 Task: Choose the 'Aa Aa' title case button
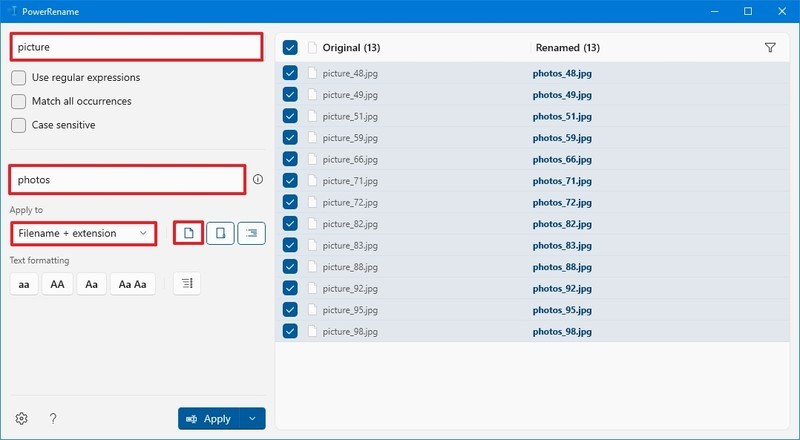pyautogui.click(x=133, y=284)
